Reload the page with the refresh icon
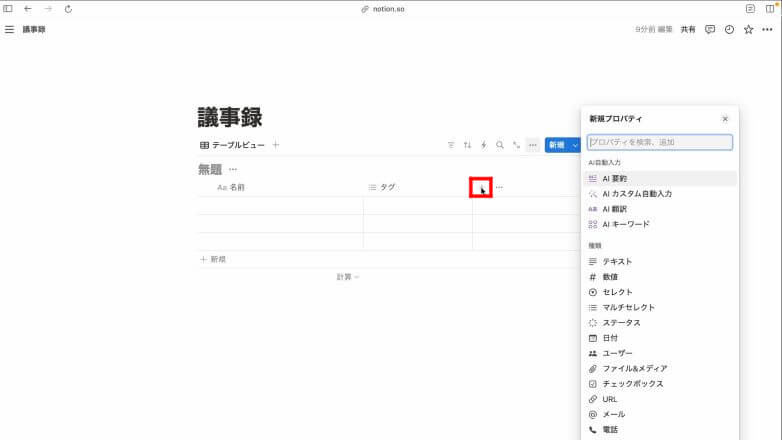The height and width of the screenshot is (440, 782). pos(68,9)
